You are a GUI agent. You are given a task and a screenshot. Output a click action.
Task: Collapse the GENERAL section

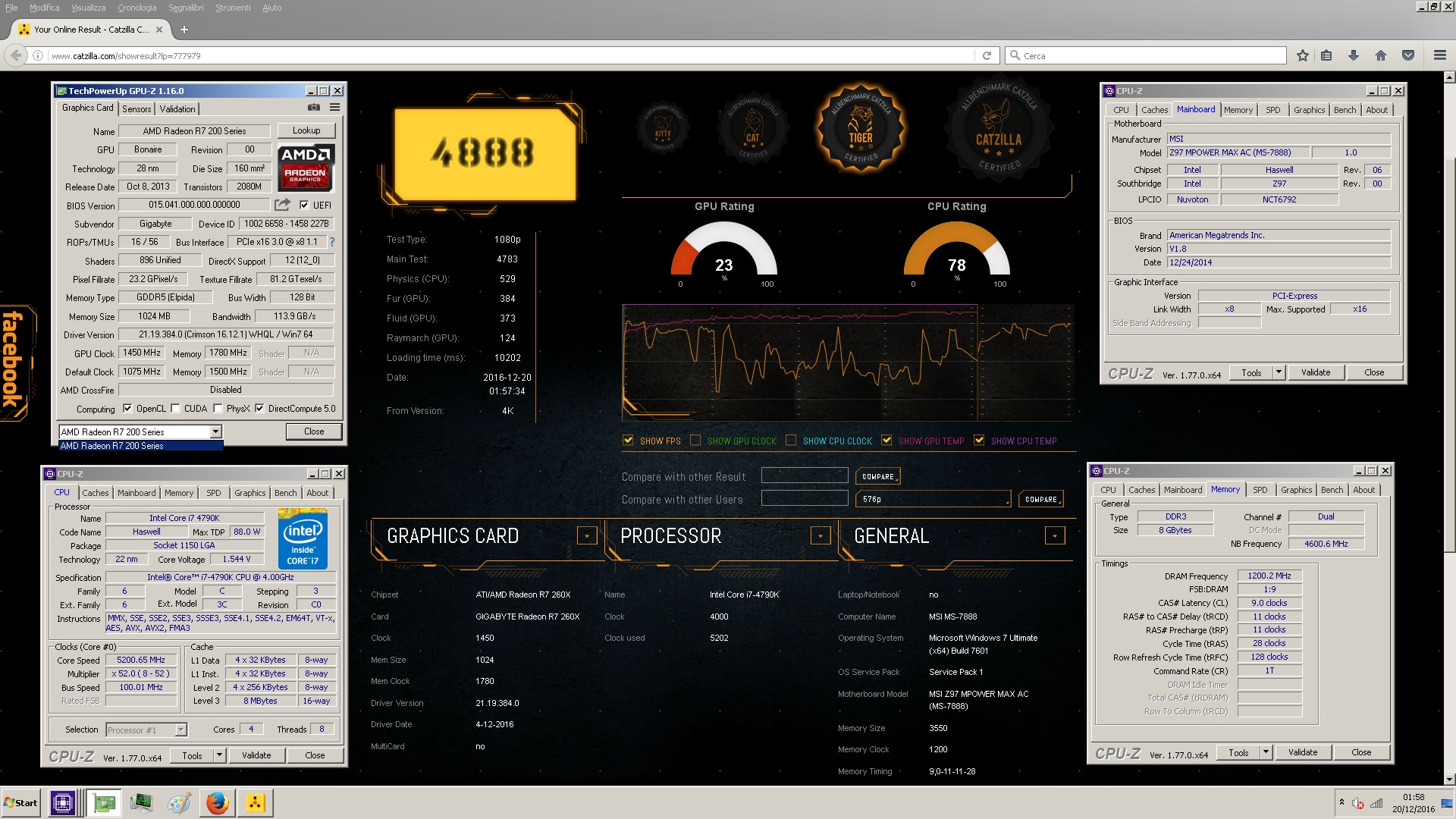[1055, 536]
